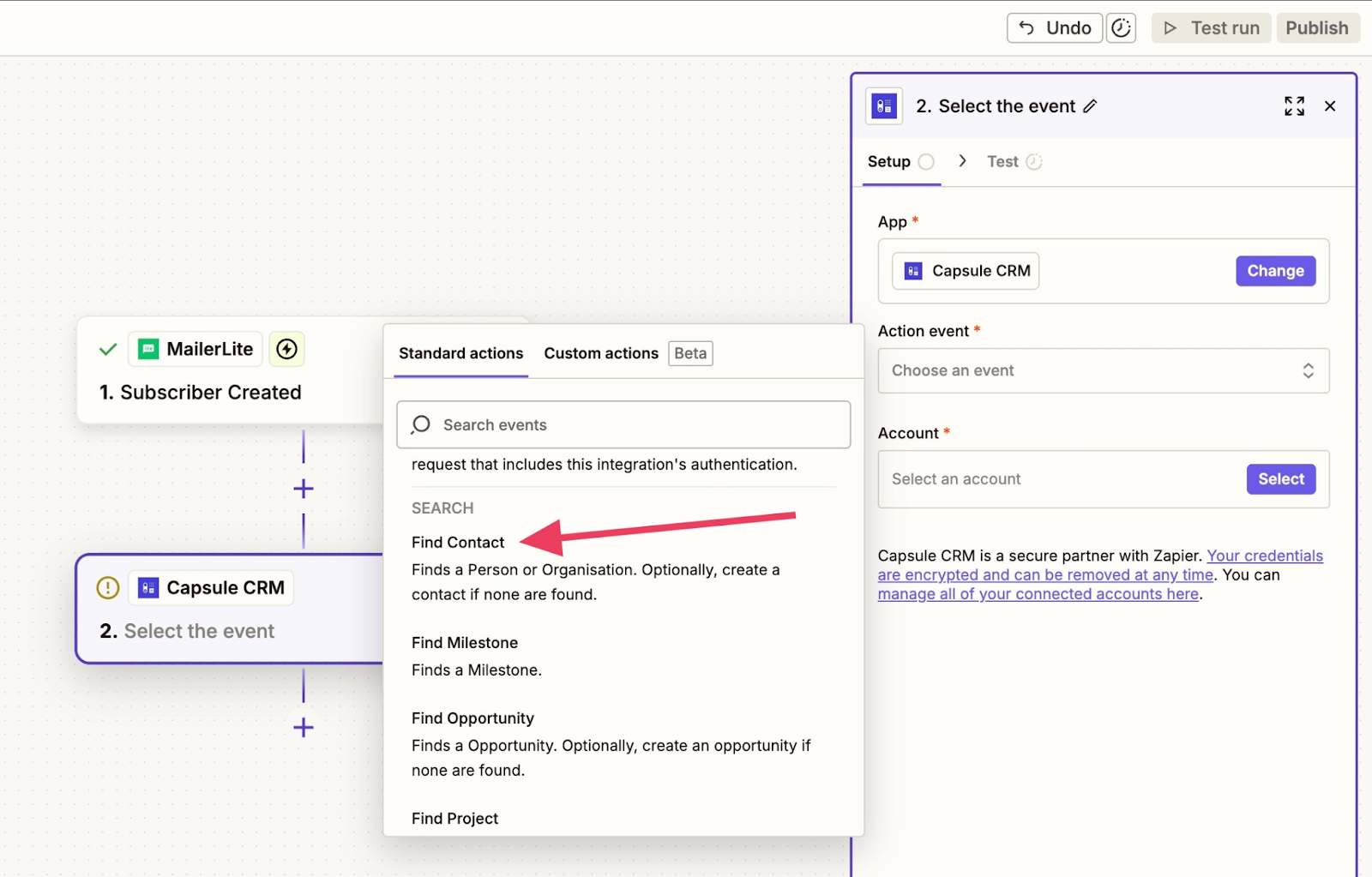Click the Beta badge next to Custom actions
Viewport: 1372px width, 877px height.
[x=690, y=353]
